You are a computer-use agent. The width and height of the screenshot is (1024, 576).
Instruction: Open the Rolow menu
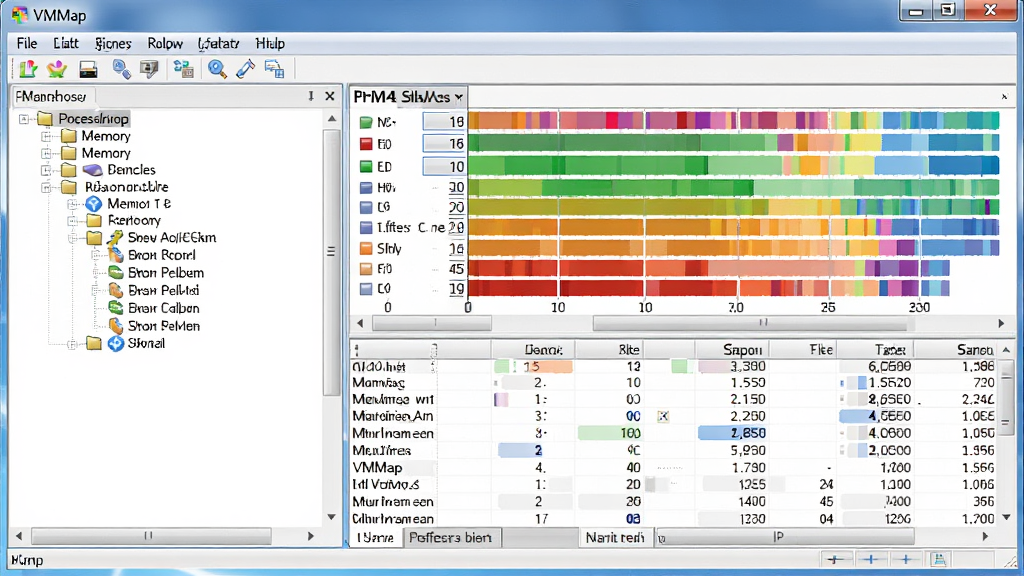pyautogui.click(x=165, y=44)
